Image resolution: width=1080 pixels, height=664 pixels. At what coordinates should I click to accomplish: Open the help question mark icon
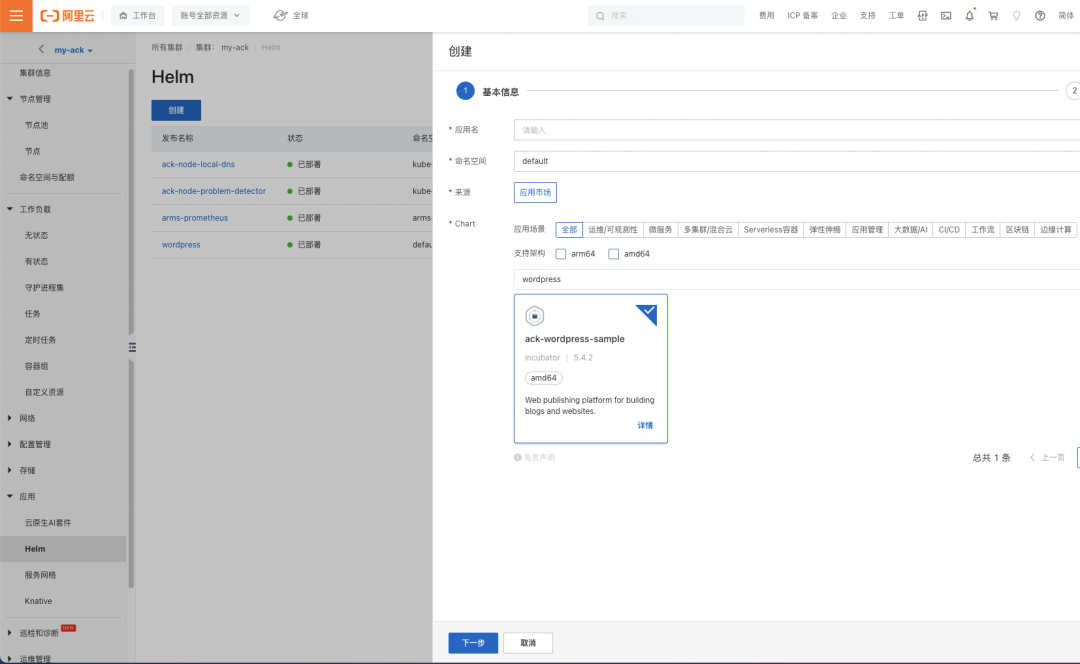point(1039,15)
